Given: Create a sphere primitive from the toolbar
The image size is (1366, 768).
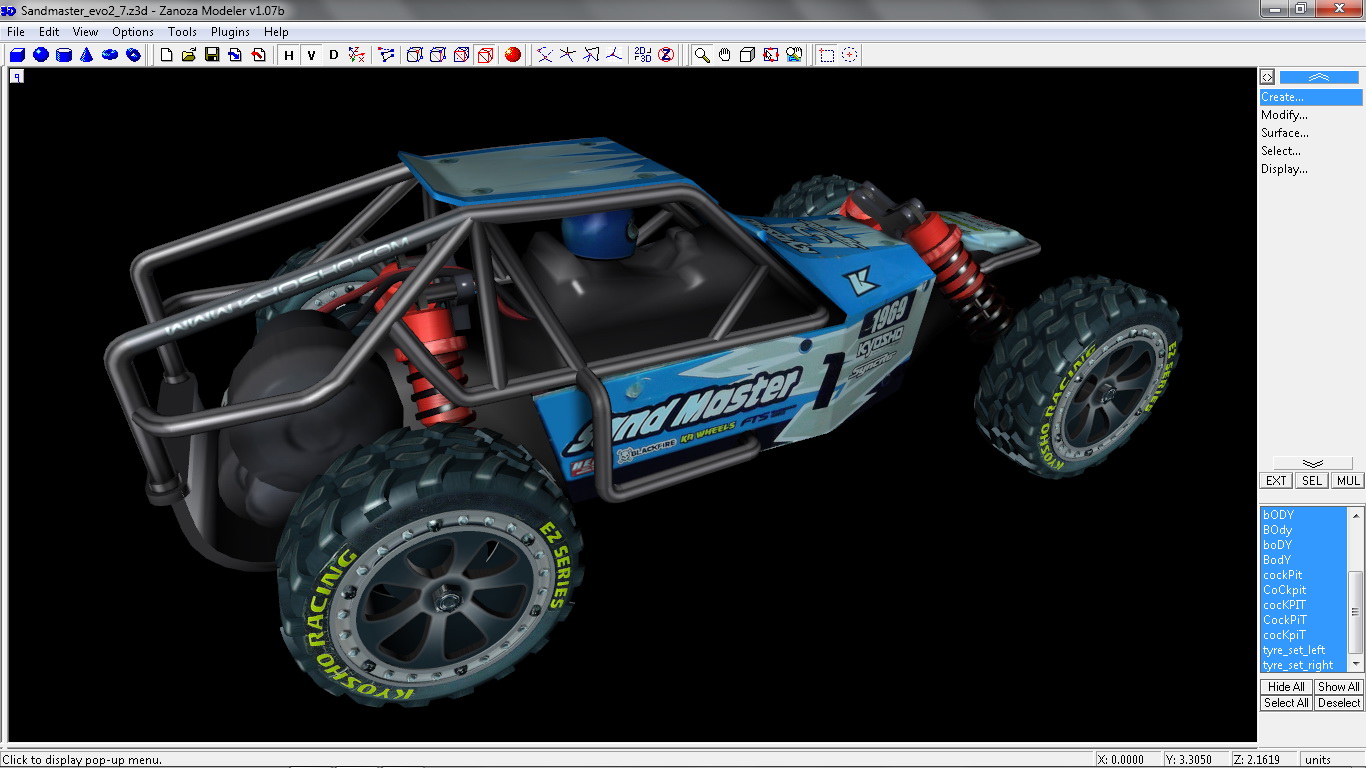Looking at the screenshot, I should [41, 55].
